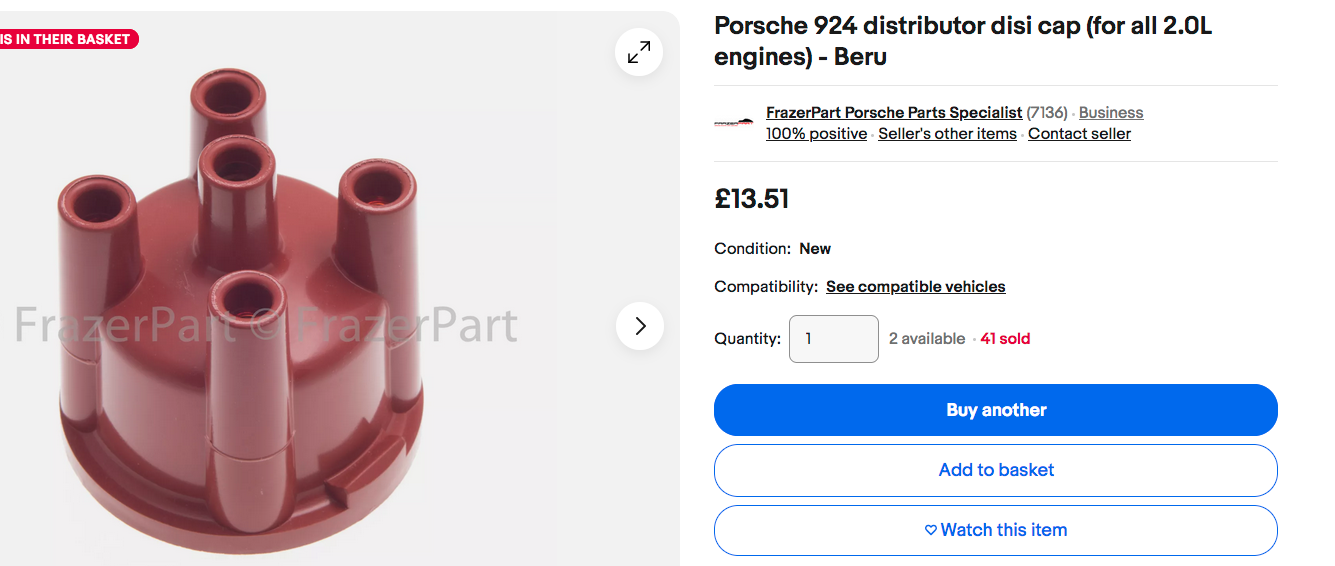View the seller's 7136 feedback score
Image resolution: width=1335 pixels, height=566 pixels.
[x=1047, y=113]
